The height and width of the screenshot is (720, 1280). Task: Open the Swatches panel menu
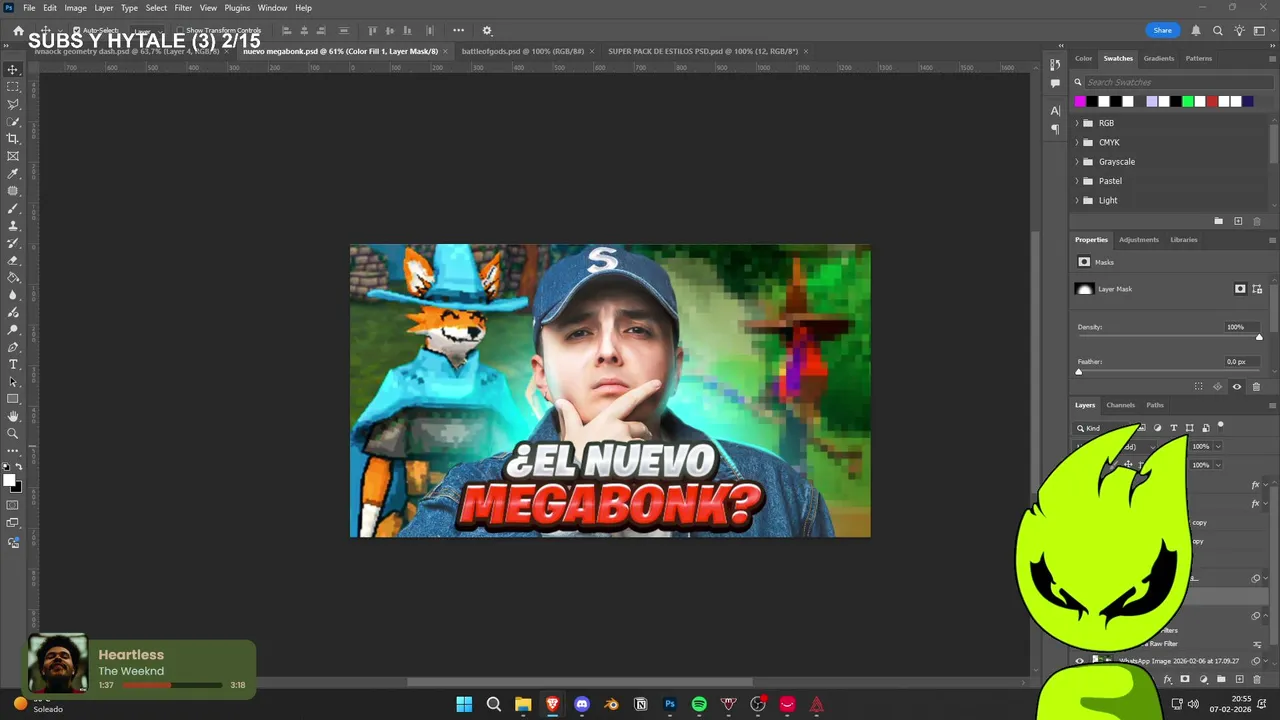[1272, 58]
